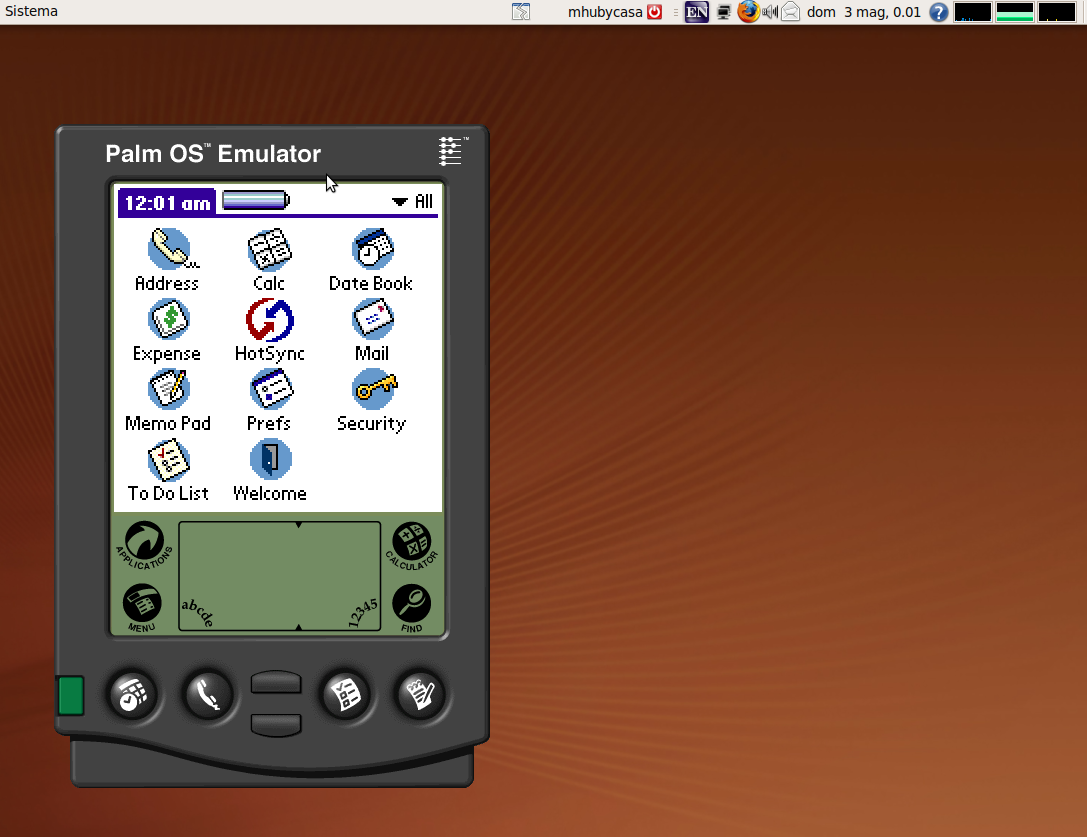Click the date and time clock

pos(864,12)
